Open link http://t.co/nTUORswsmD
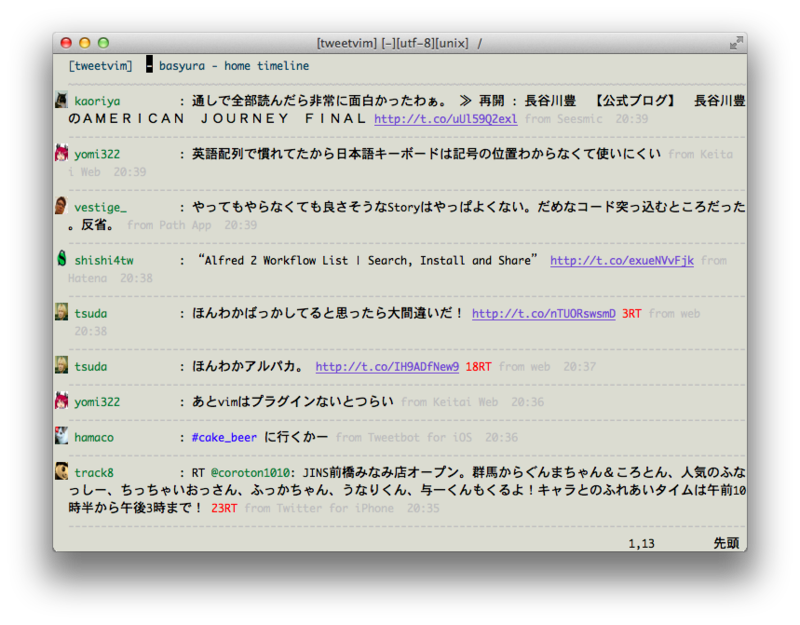Image resolution: width=800 pixels, height=625 pixels. [543, 314]
